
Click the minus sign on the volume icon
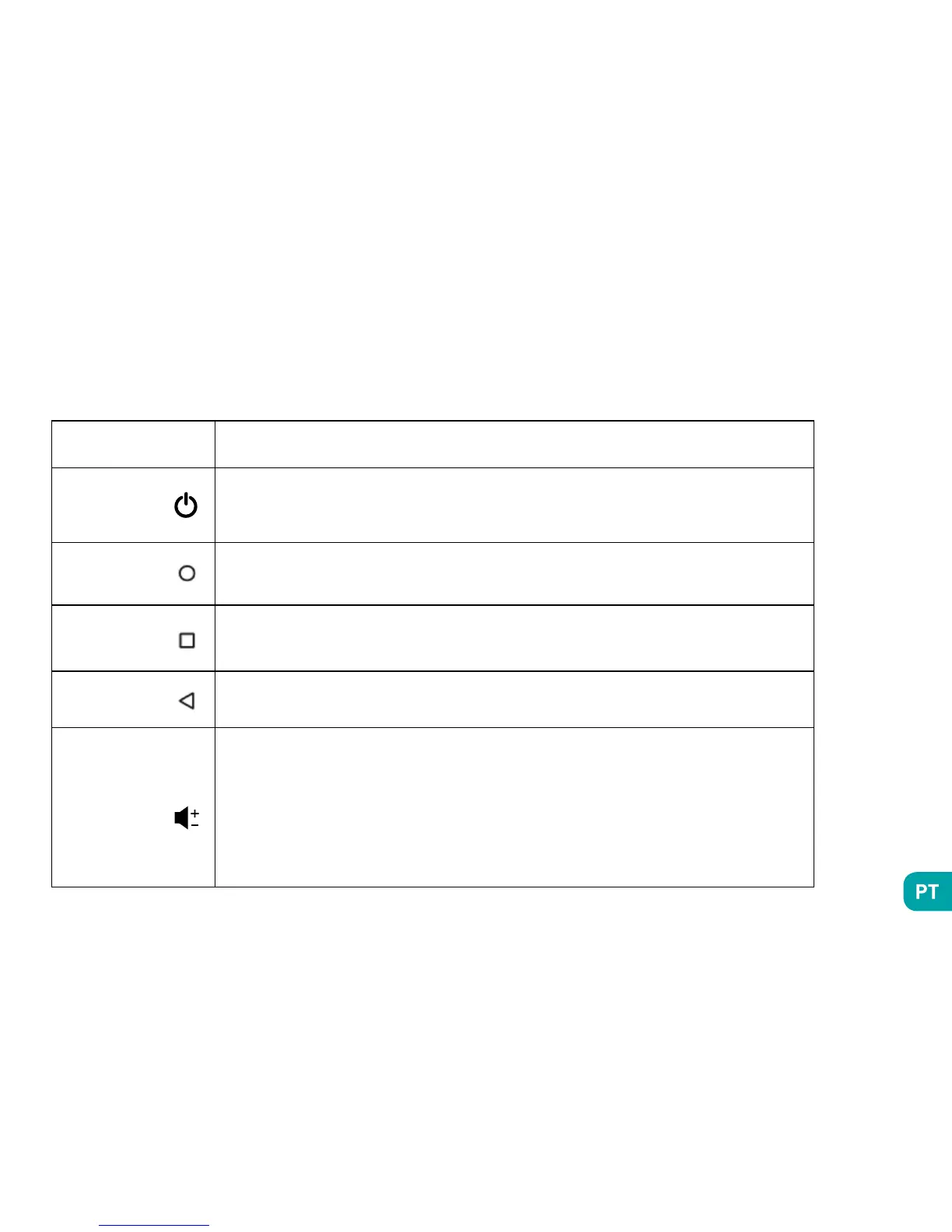point(194,824)
